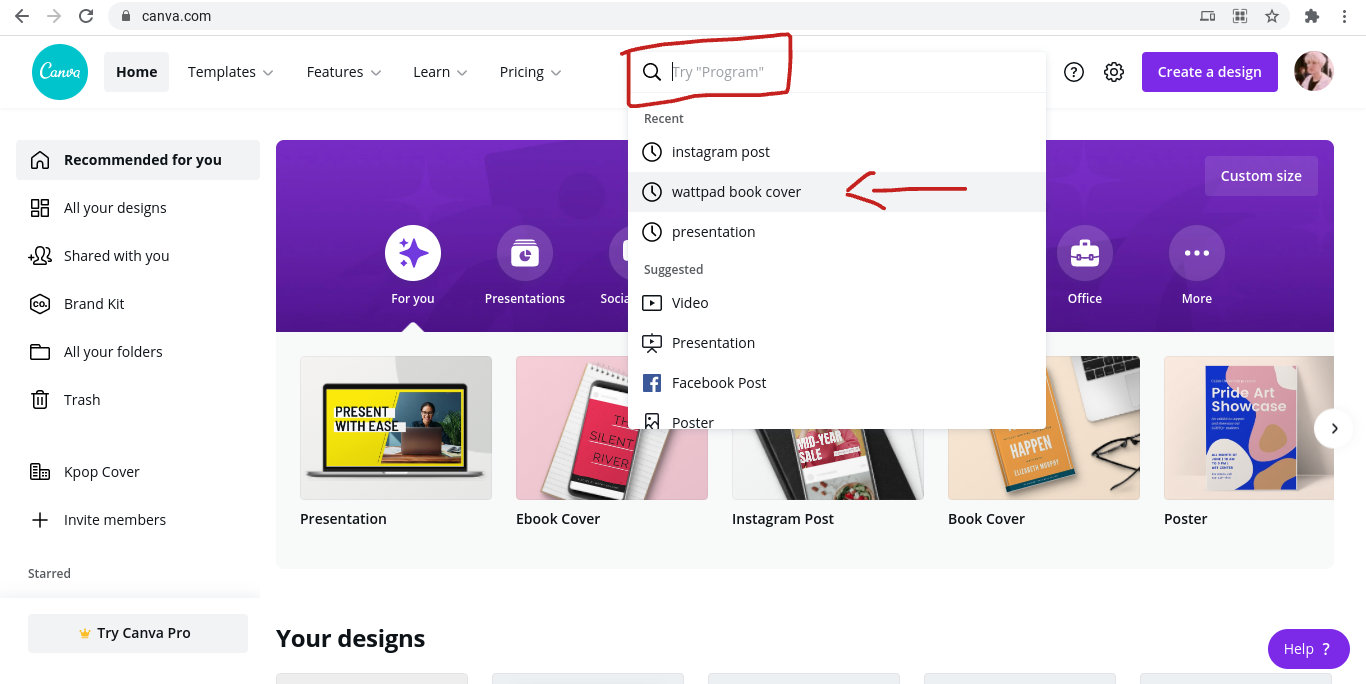The image size is (1366, 684).
Task: Choose suggested Presentation from search list
Action: pyautogui.click(x=837, y=343)
